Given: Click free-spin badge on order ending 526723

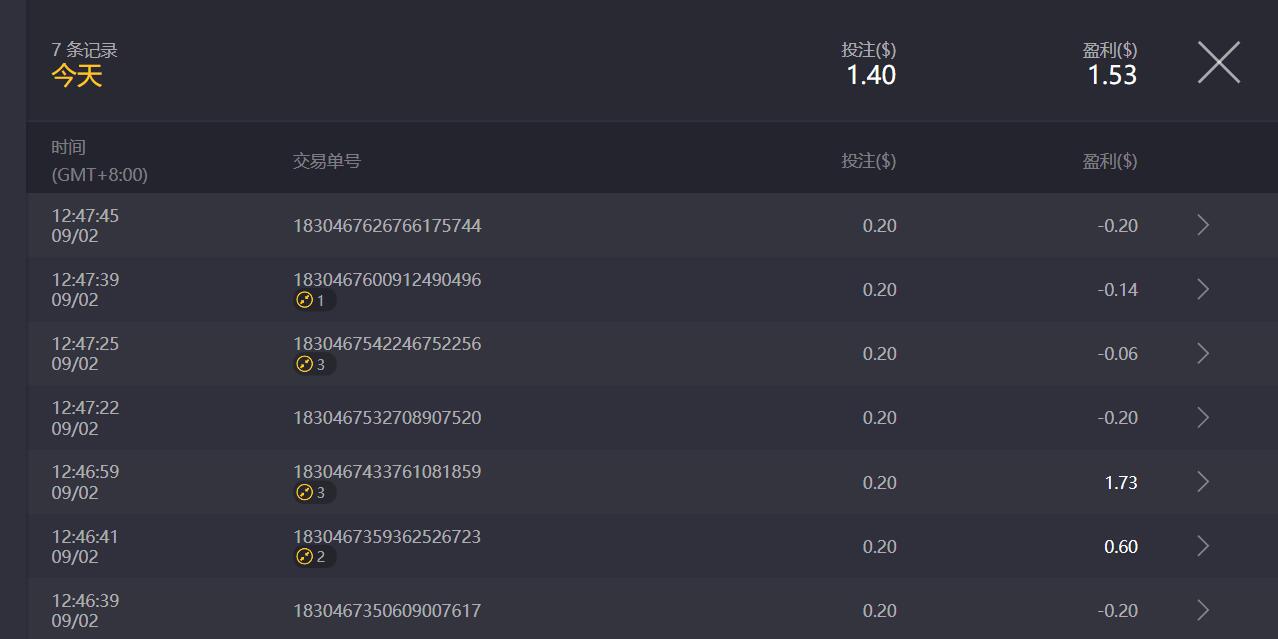Looking at the screenshot, I should pyautogui.click(x=313, y=557).
